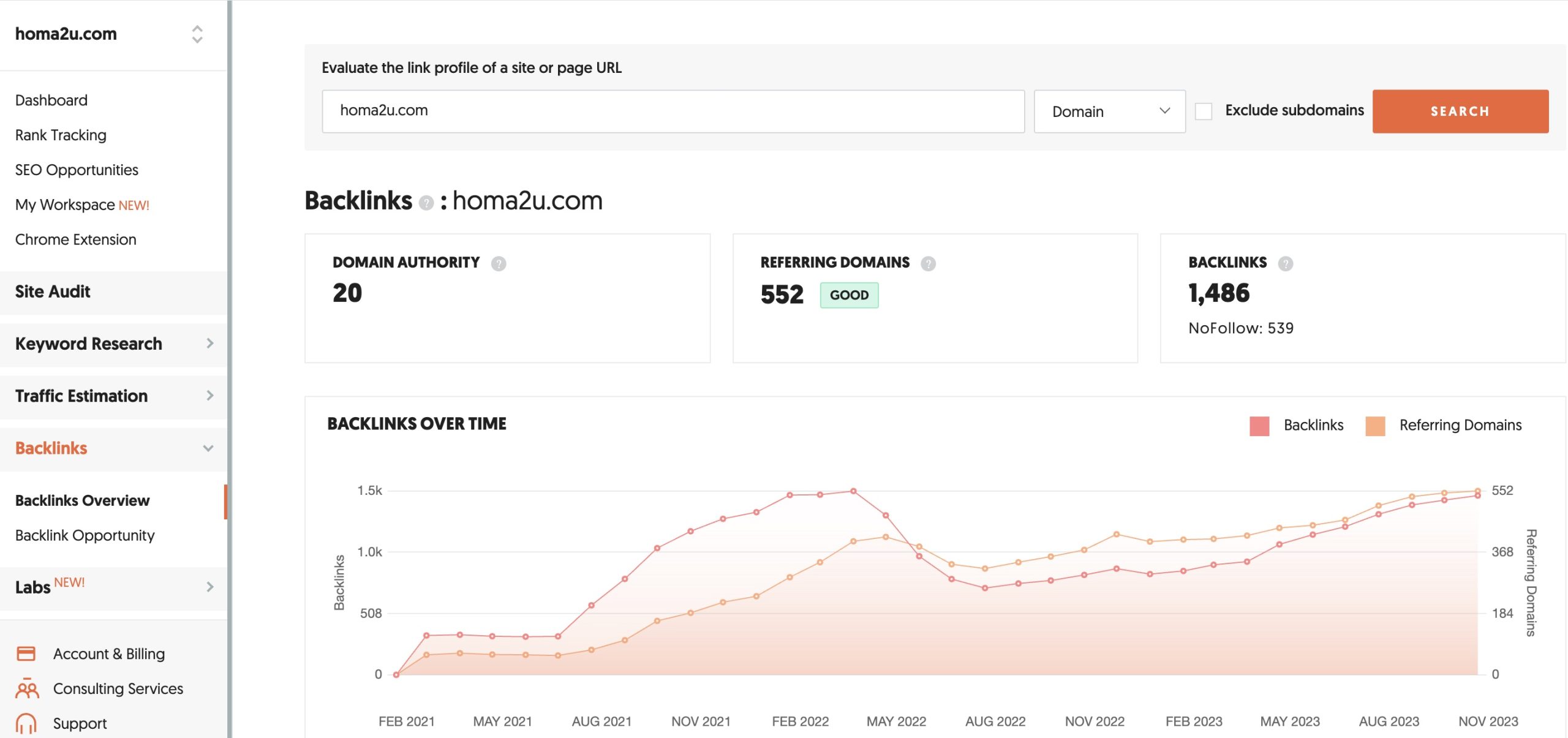
Task: Enable the Exclude subdomains checkbox
Action: coord(1203,111)
